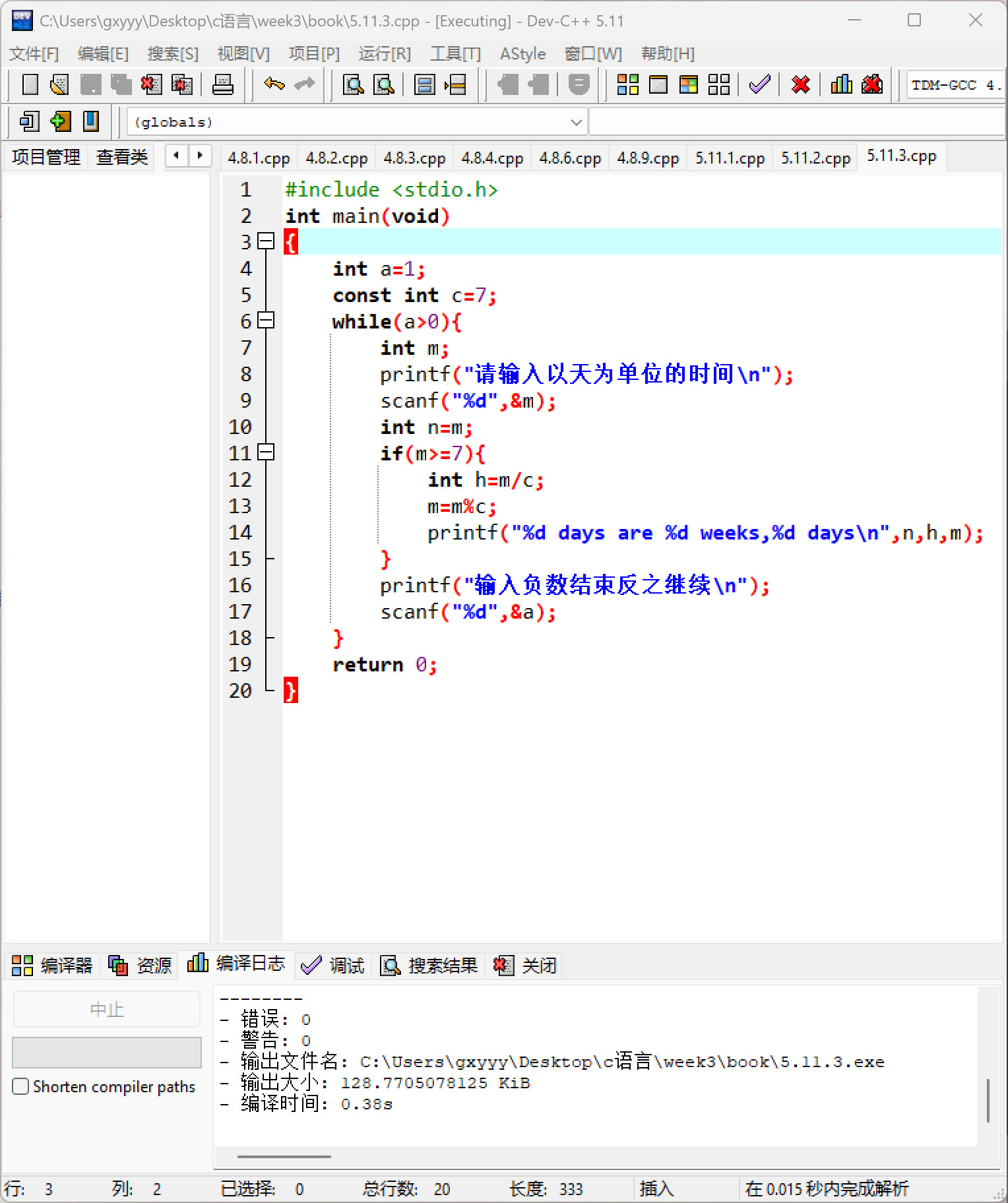Open the 资源 bottom tab
Screen dimensions: 1008x1203
click(140, 966)
